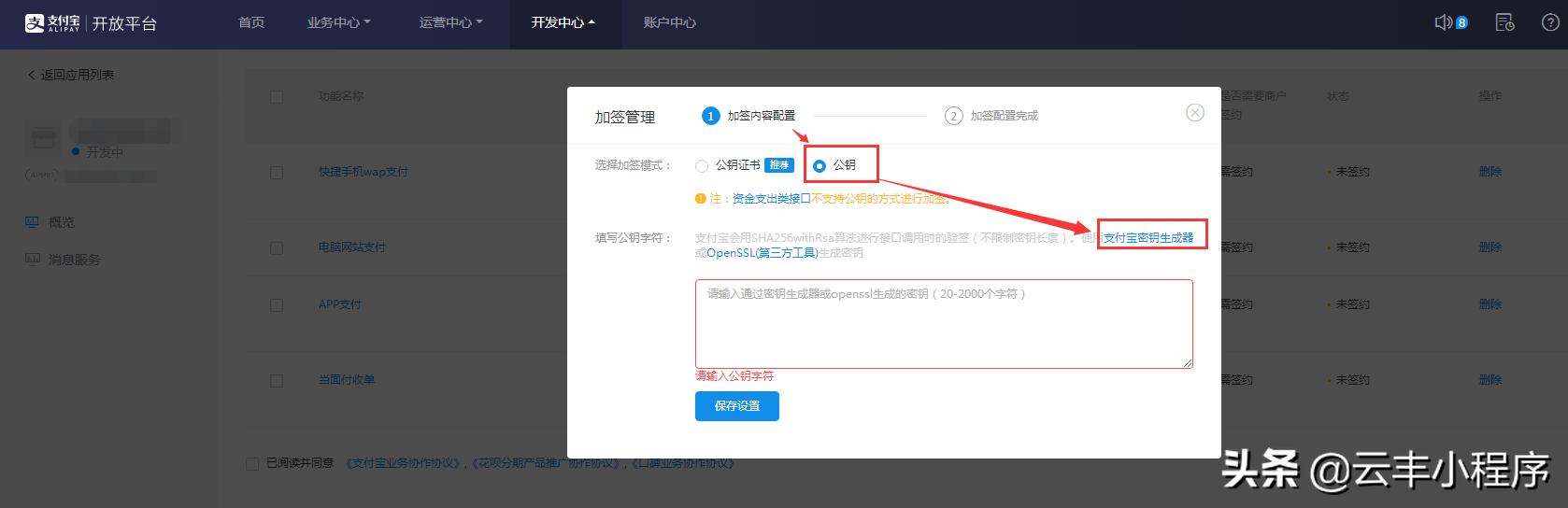The image size is (1568, 508).
Task: Toggle the table header select-all checkbox
Action: [x=277, y=96]
